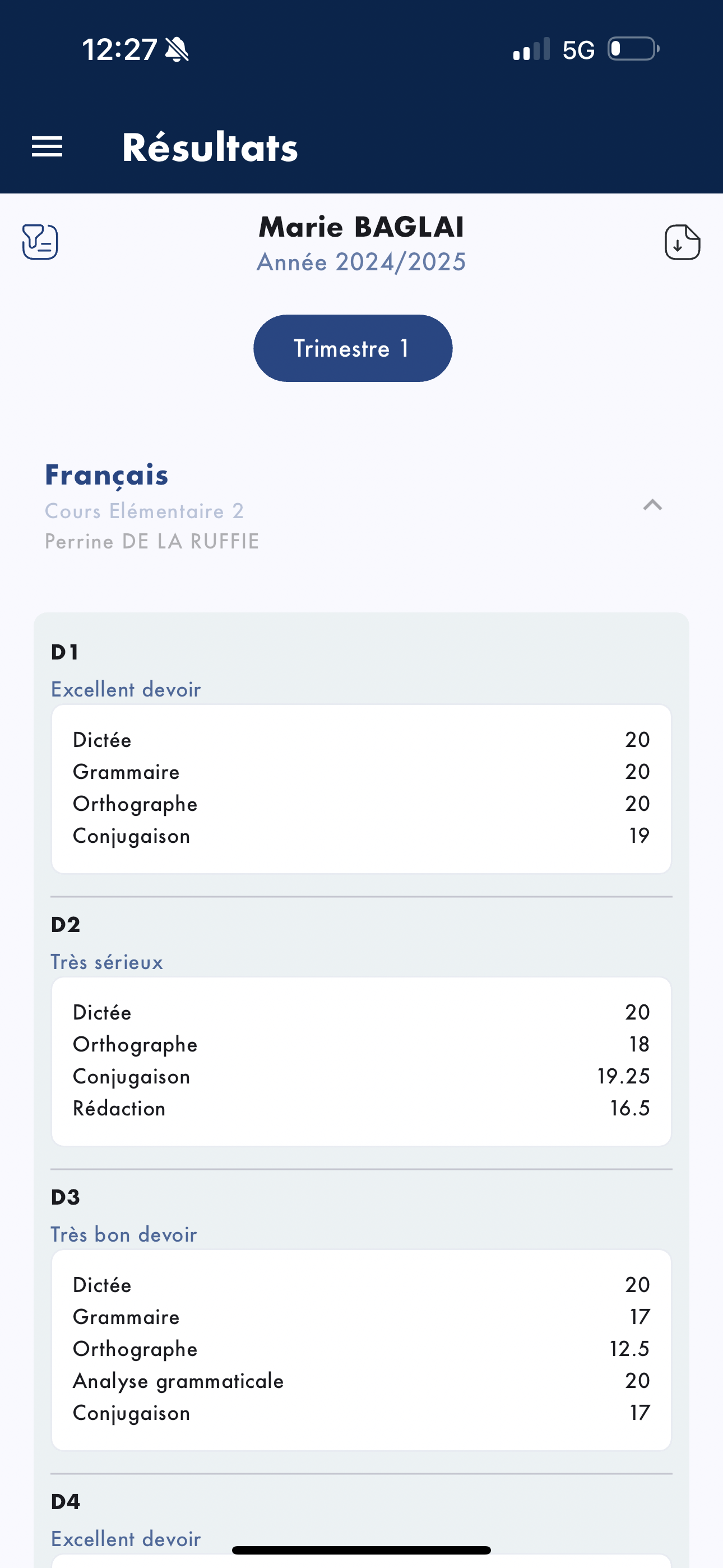The image size is (723, 1568).
Task: Select the D2 Rédaction 16.5 row
Action: pos(361,1109)
